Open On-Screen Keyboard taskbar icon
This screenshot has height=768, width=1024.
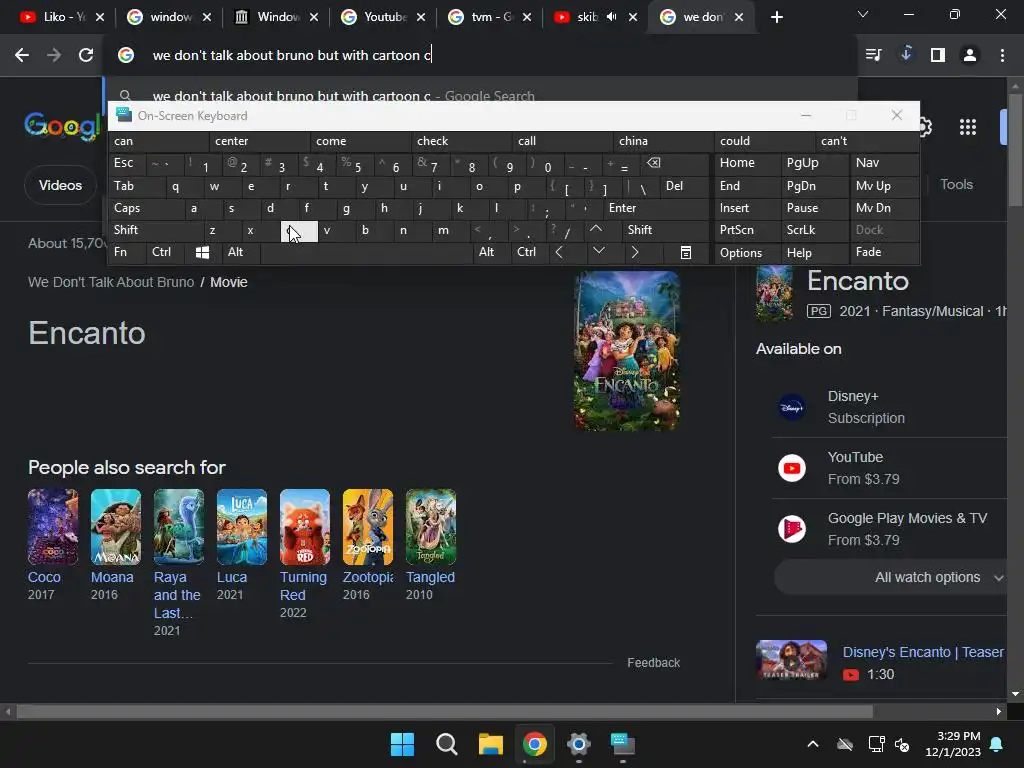622,744
